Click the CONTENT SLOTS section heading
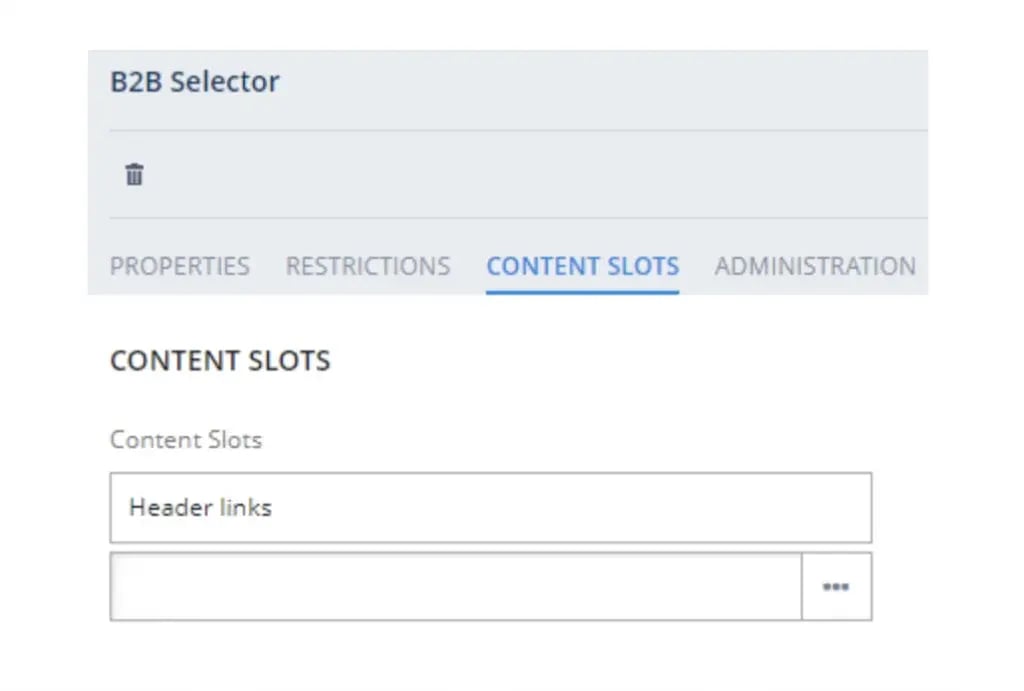The height and width of the screenshot is (691, 1024). [x=220, y=361]
